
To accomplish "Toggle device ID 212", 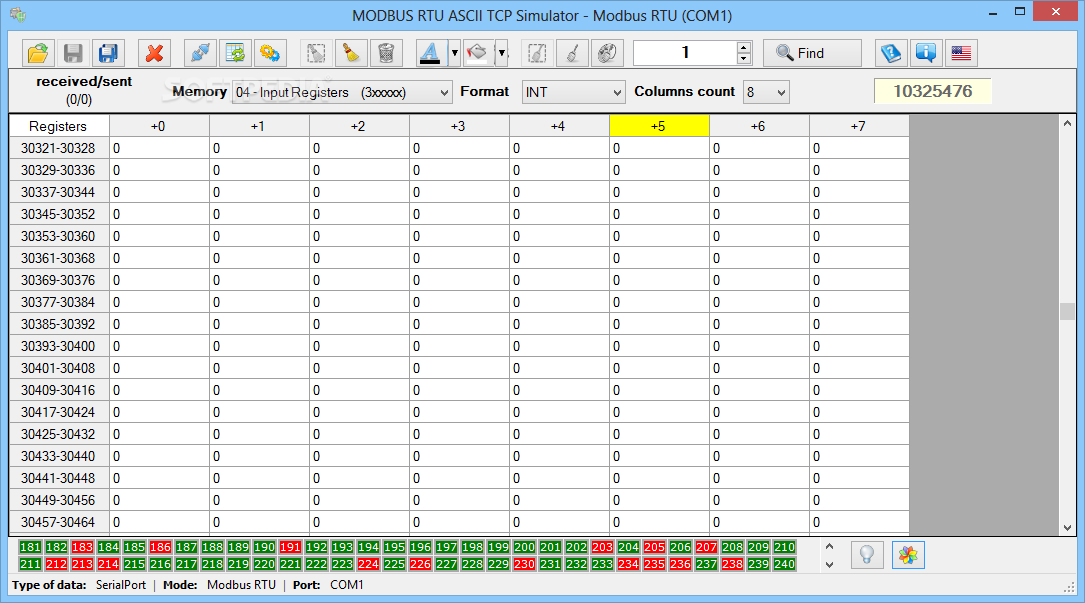I will tap(57, 564).
